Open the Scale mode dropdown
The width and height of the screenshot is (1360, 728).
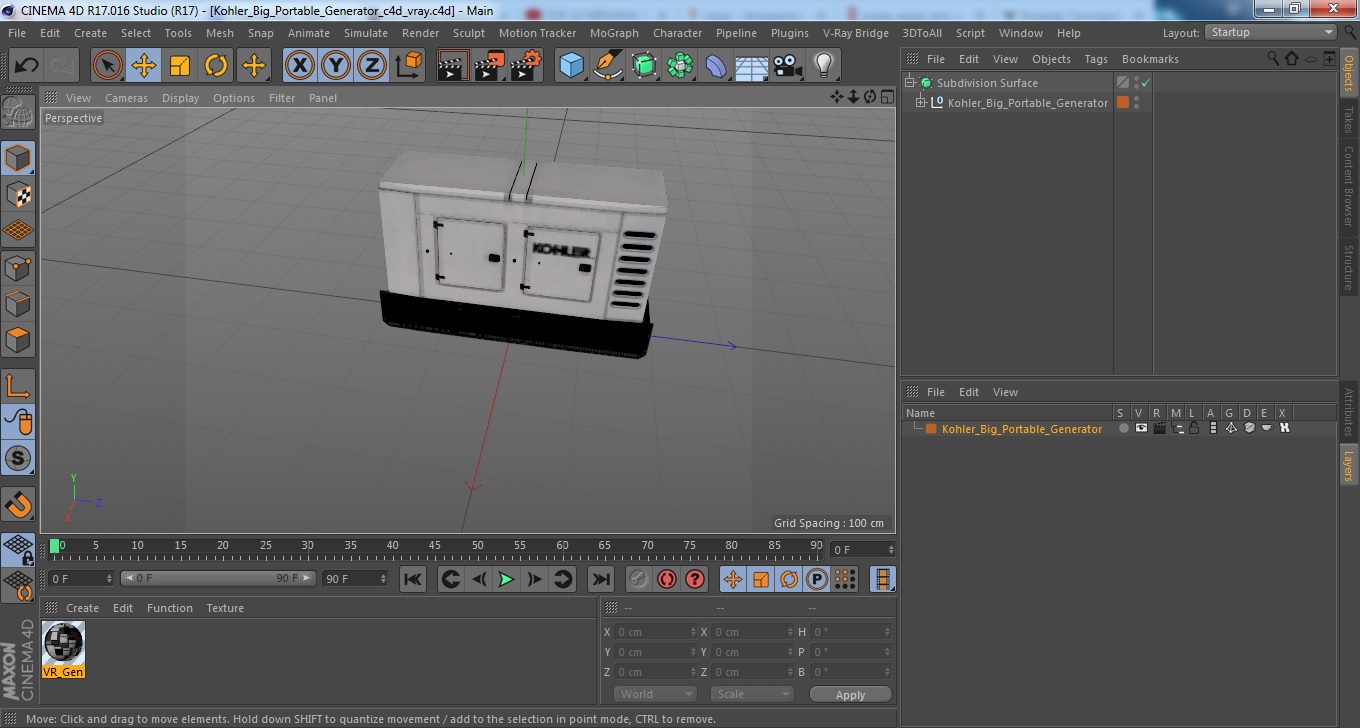pyautogui.click(x=752, y=694)
